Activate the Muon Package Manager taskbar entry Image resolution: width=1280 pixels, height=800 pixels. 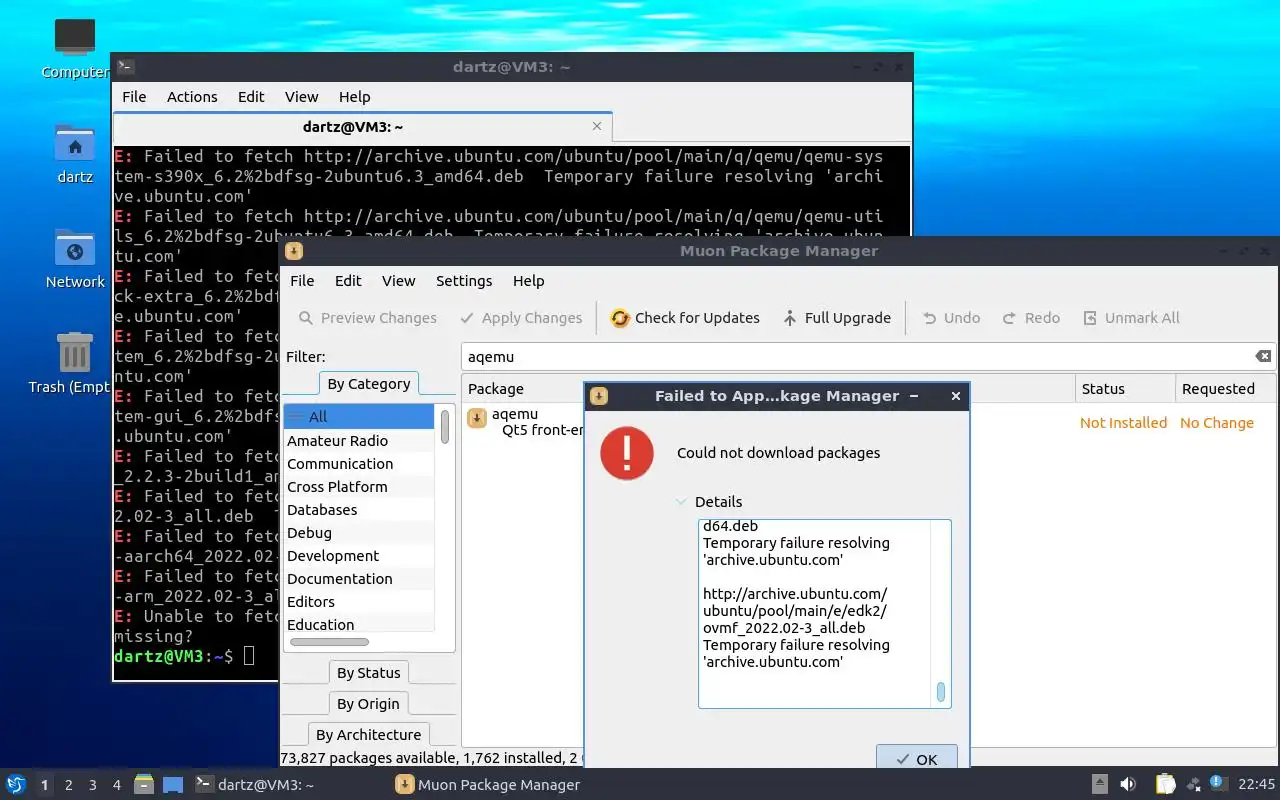488,785
